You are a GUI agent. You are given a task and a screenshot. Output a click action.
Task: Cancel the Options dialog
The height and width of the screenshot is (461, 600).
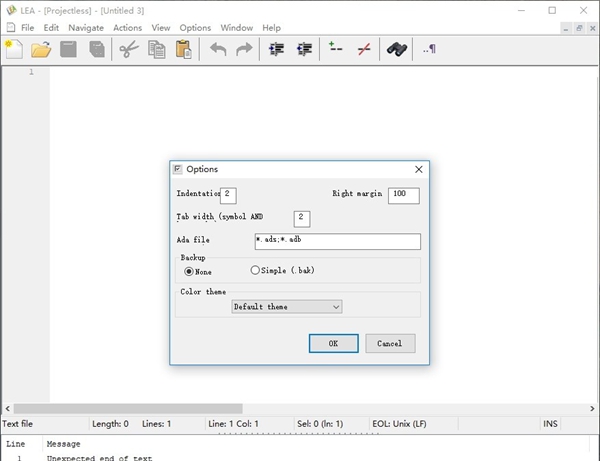pyautogui.click(x=390, y=344)
